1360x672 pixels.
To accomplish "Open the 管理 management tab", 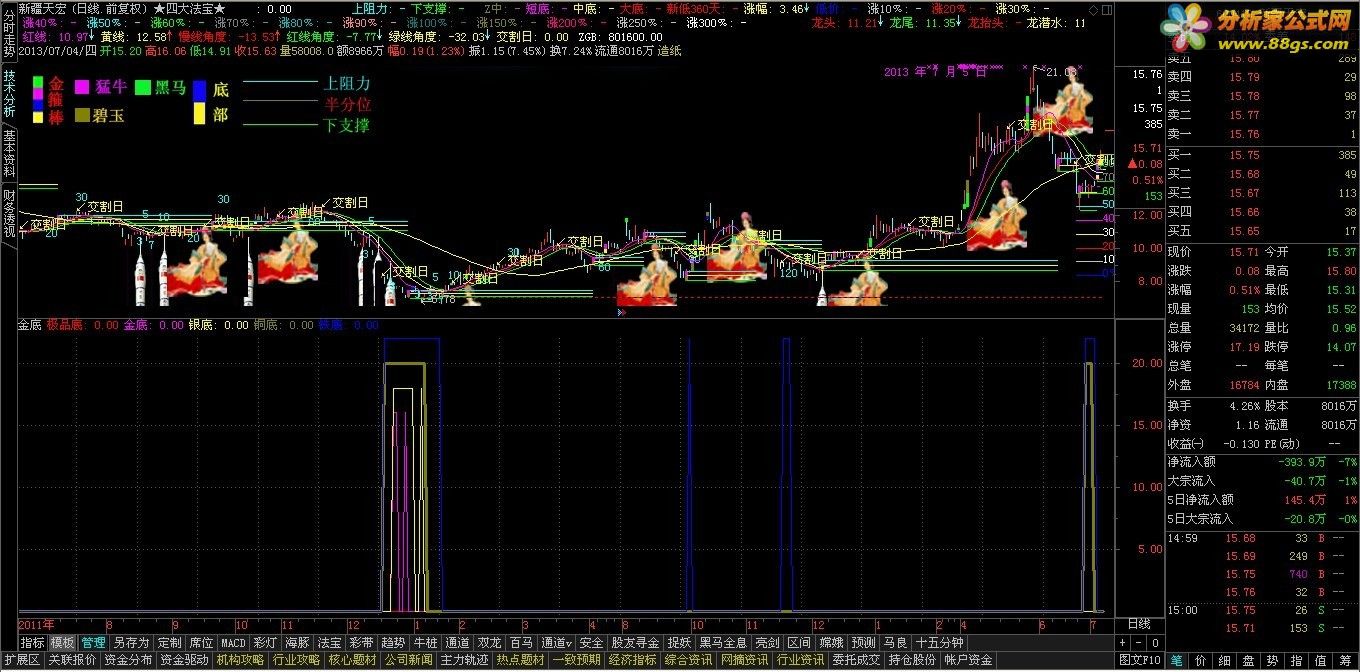I will tap(93, 643).
